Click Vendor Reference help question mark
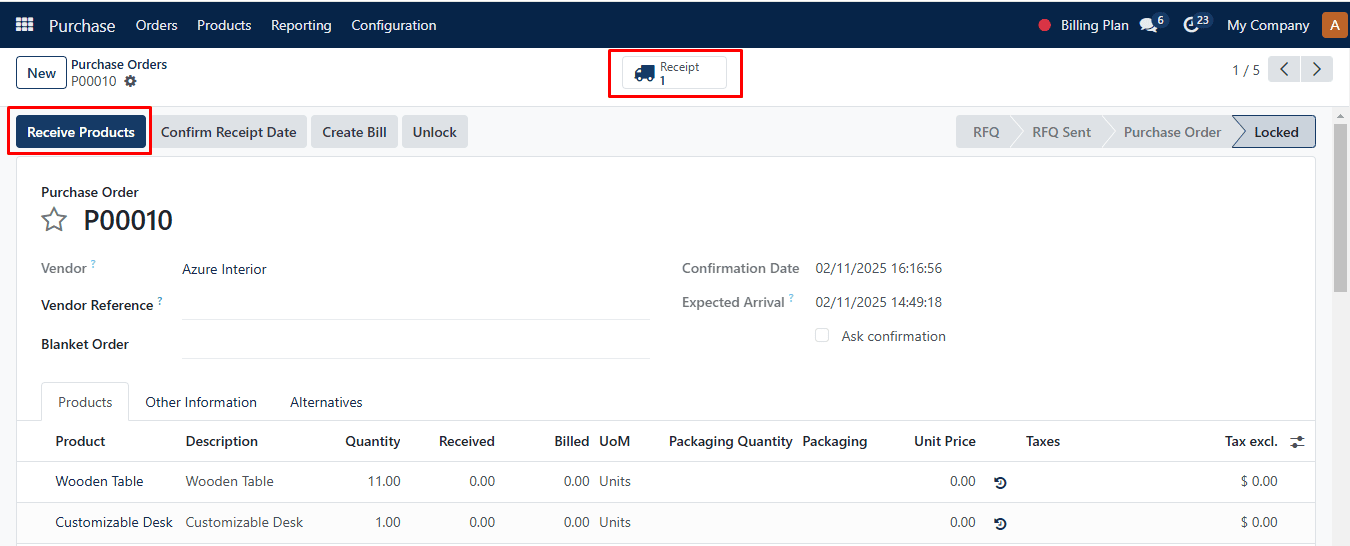Screen dimensions: 1350x546 [x=160, y=301]
